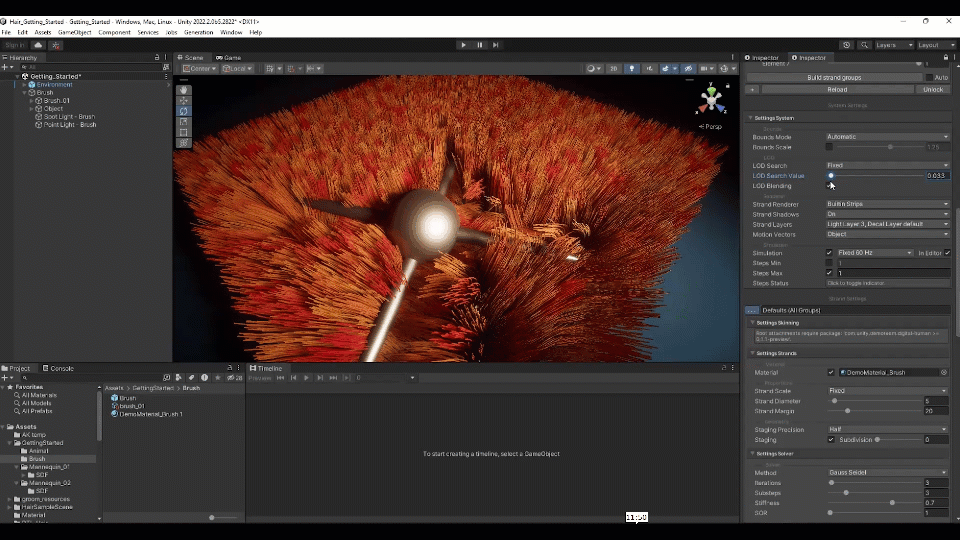This screenshot has width=960, height=540.
Task: Click the Build strand groups button
Action: pyautogui.click(x=834, y=77)
